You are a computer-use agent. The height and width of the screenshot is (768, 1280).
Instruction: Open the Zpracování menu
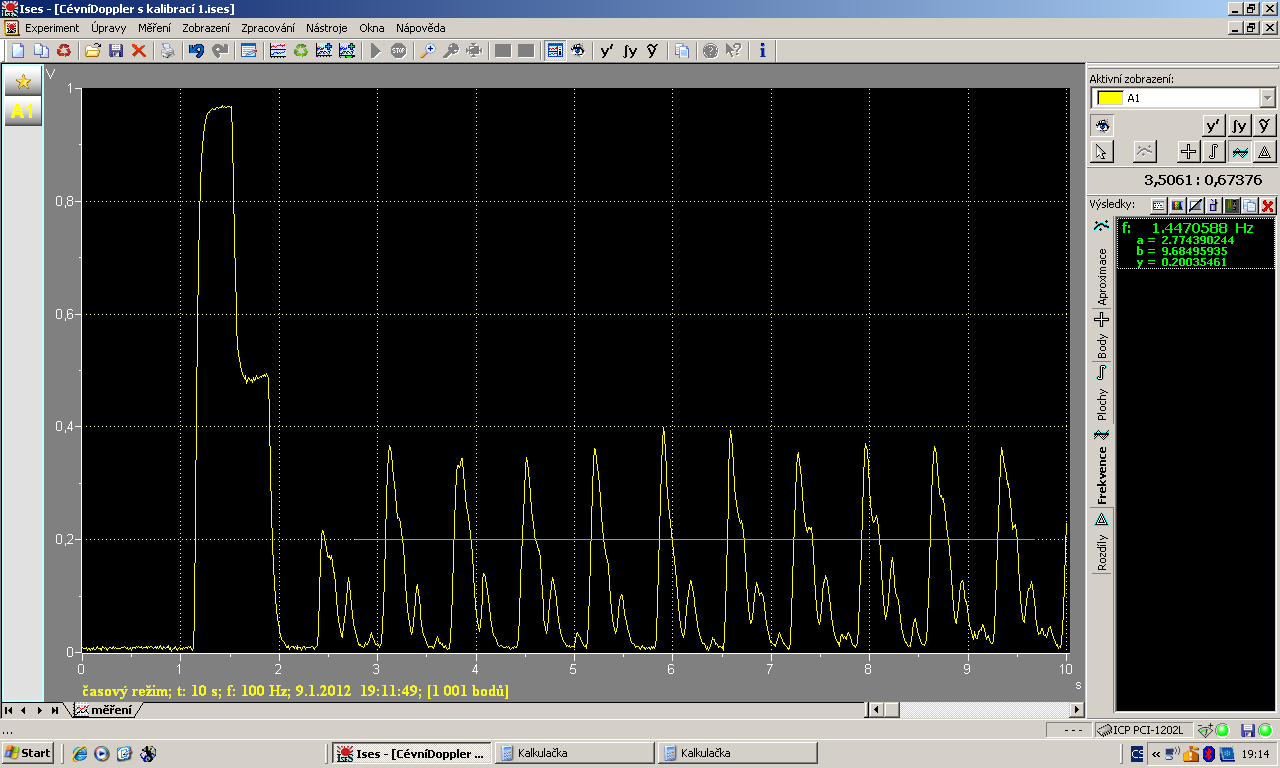coord(268,28)
